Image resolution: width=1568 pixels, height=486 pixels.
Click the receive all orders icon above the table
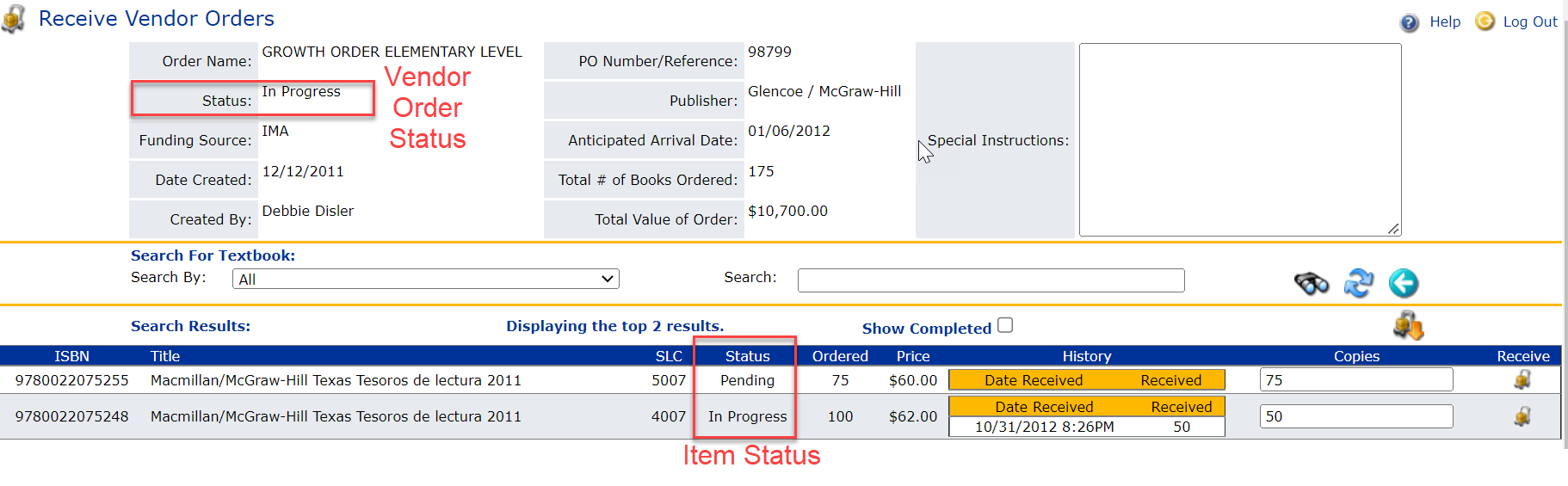click(1409, 326)
